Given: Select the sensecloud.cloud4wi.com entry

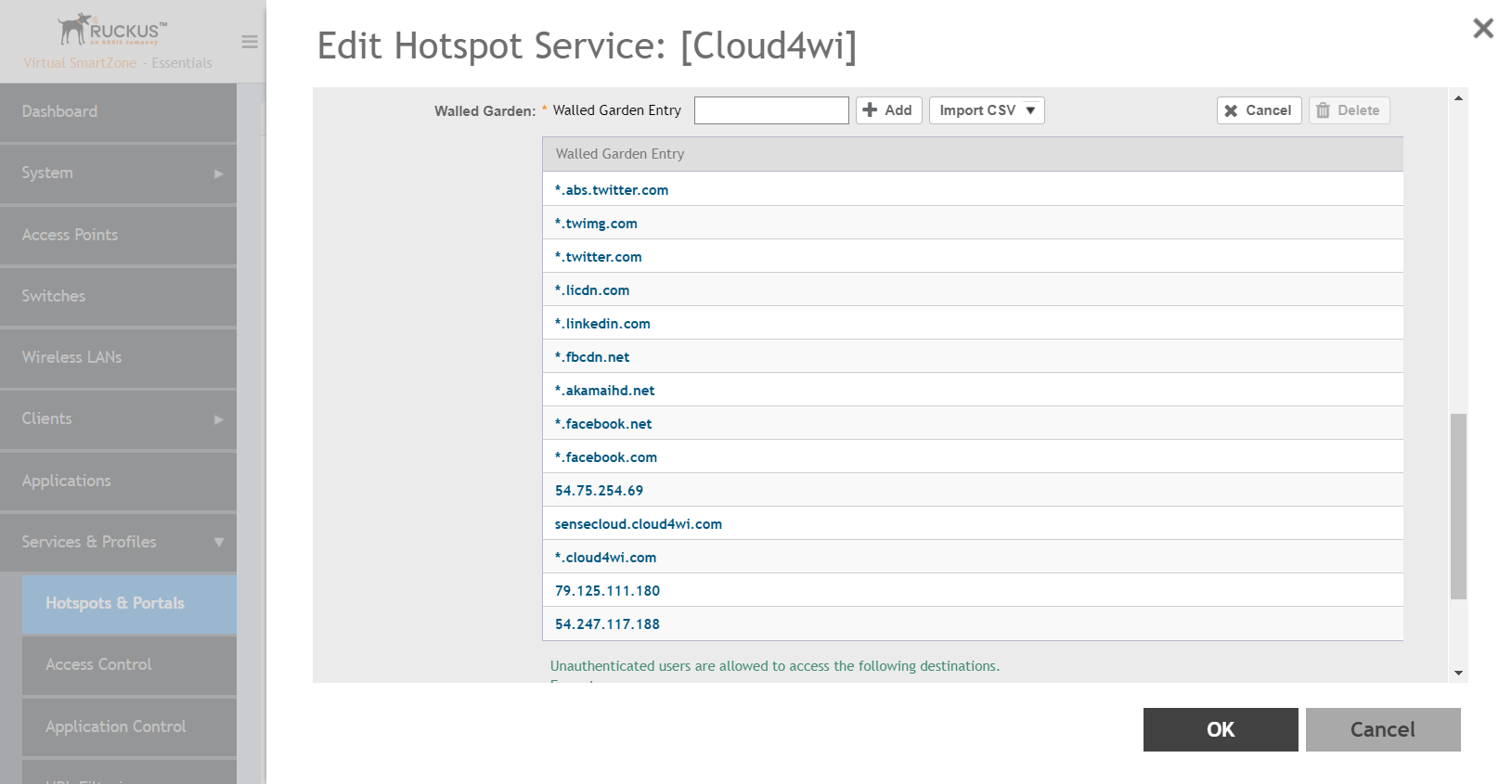Looking at the screenshot, I should click(x=972, y=523).
